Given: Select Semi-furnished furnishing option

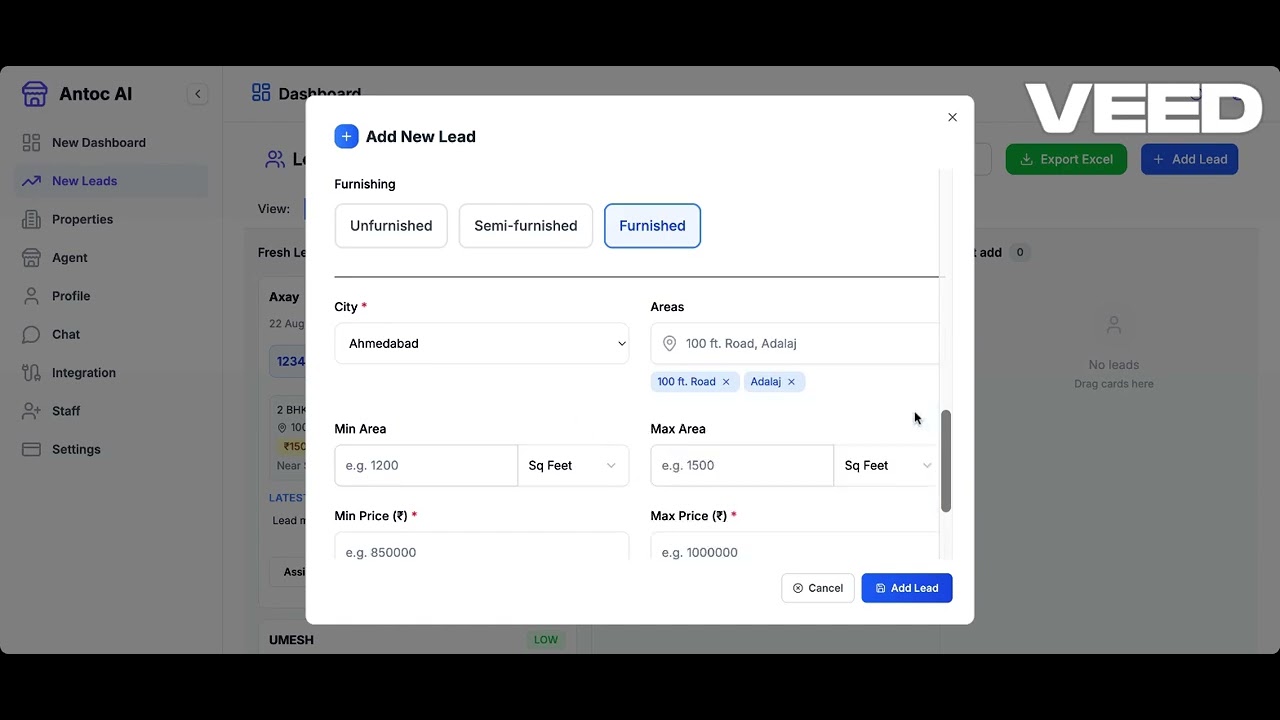Looking at the screenshot, I should click(x=526, y=226).
